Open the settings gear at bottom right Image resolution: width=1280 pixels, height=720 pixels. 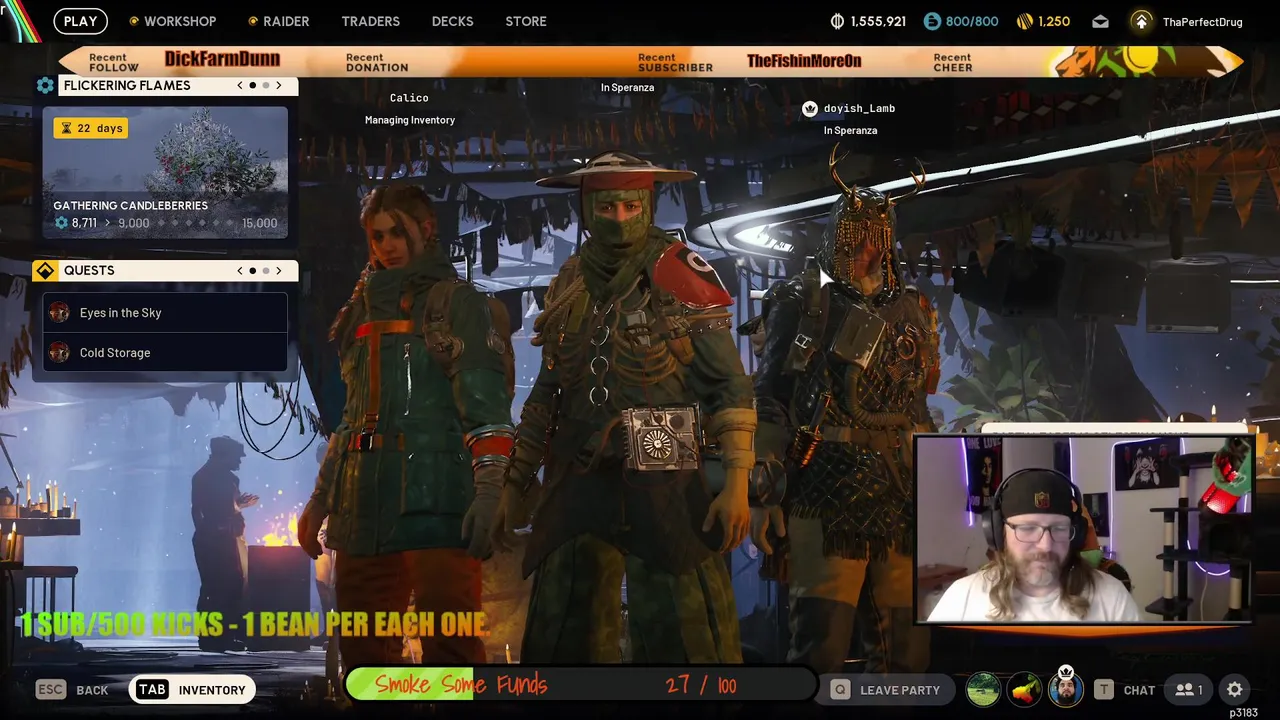[x=1235, y=690]
